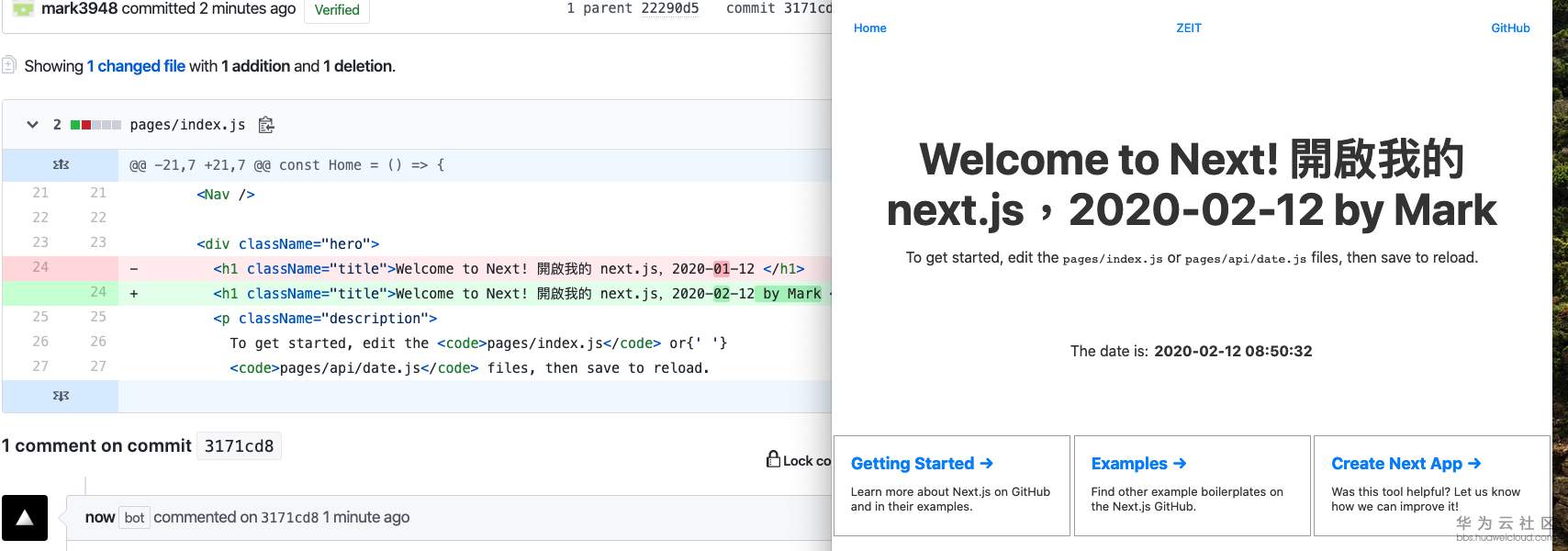
Task: Click the p className="description" code line
Action: click(325, 319)
